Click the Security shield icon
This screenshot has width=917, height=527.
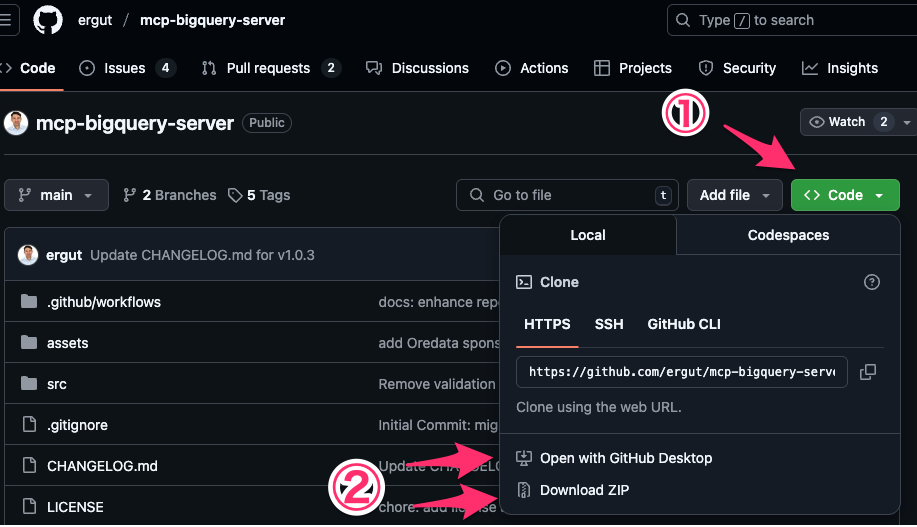tap(706, 68)
